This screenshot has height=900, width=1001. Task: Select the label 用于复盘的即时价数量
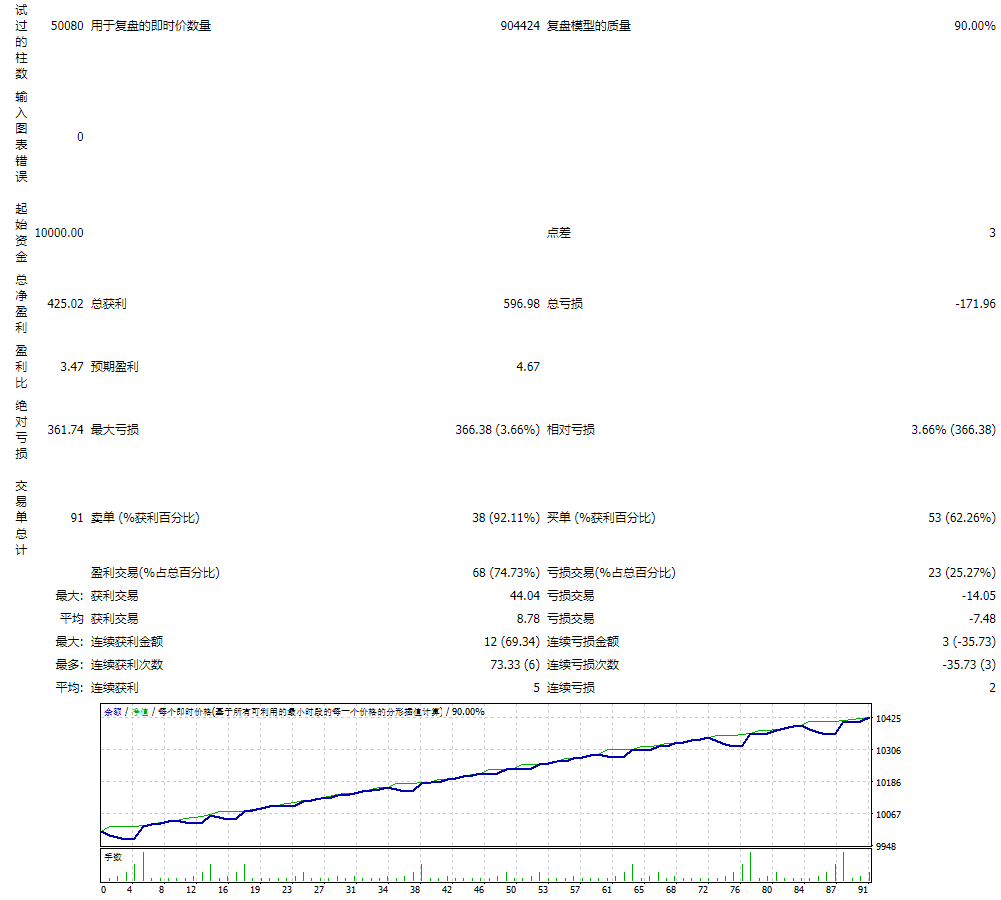point(151,26)
